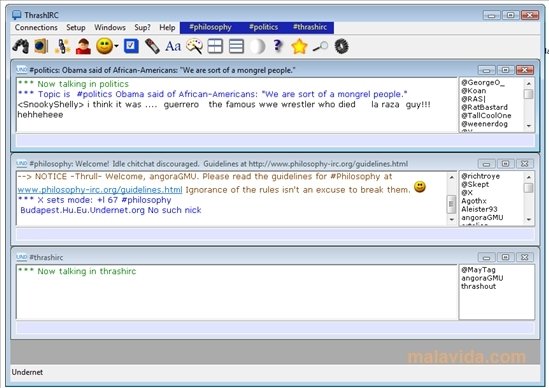The image size is (549, 388).
Task: Click the yellow star favorites icon
Action: click(299, 46)
